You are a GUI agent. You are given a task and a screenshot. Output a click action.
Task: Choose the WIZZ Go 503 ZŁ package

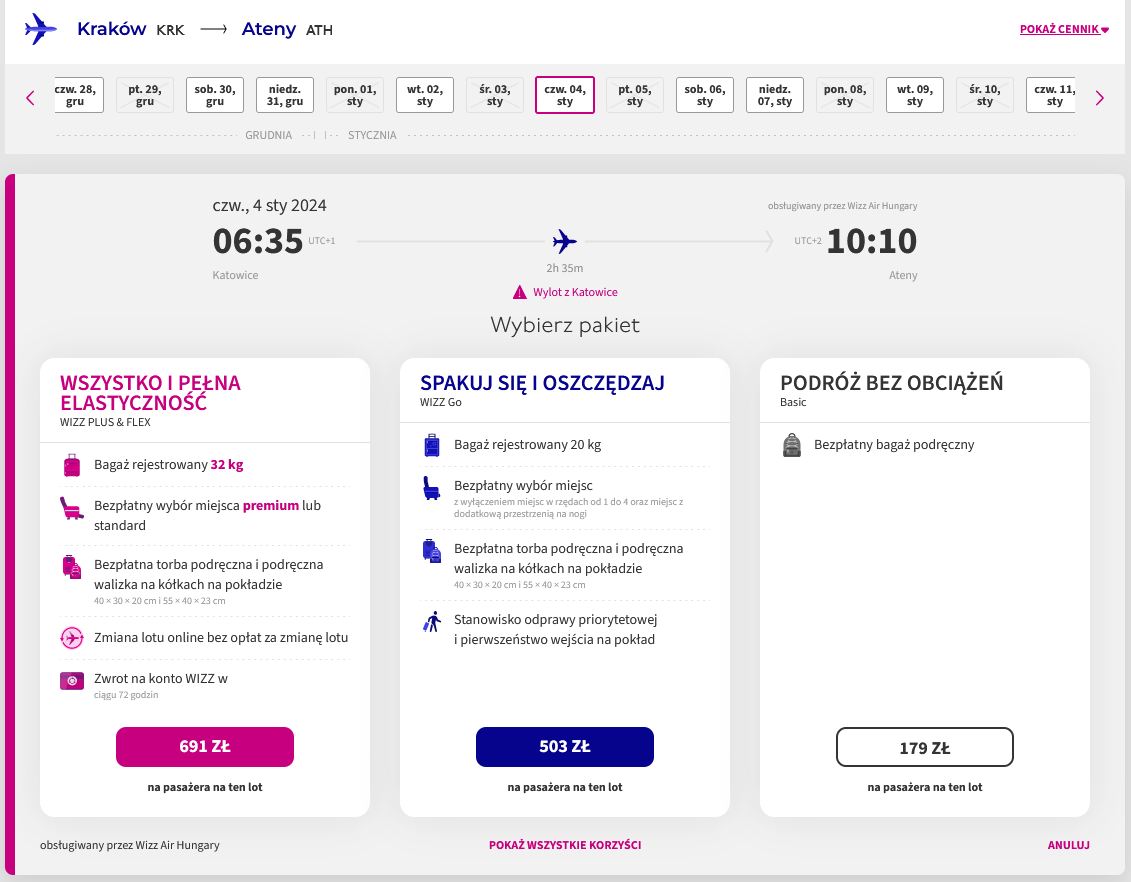565,747
